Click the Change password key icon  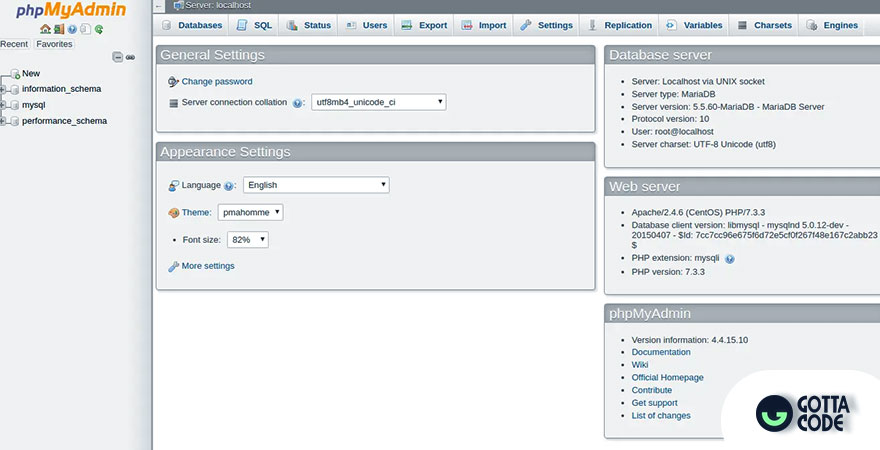click(173, 82)
